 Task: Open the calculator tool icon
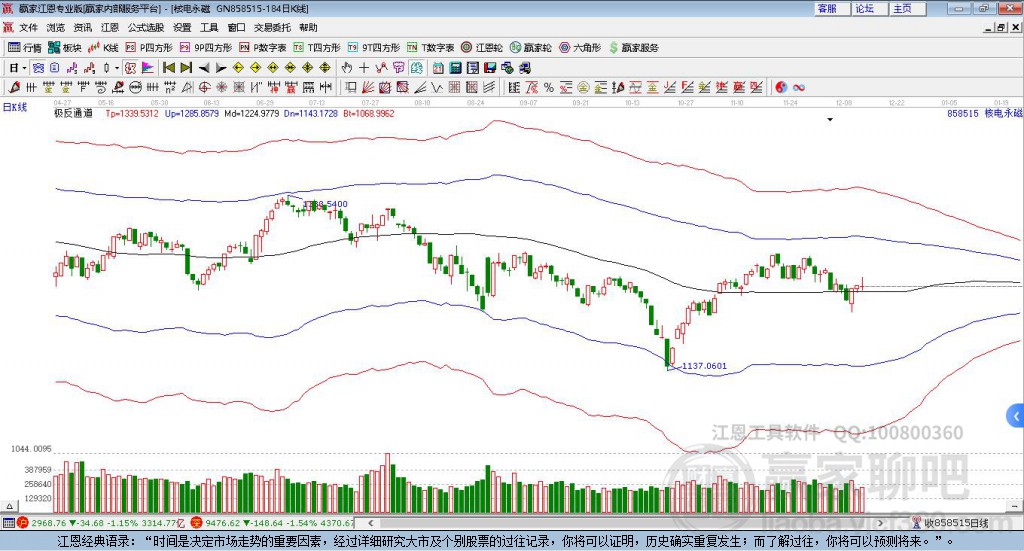coord(455,68)
